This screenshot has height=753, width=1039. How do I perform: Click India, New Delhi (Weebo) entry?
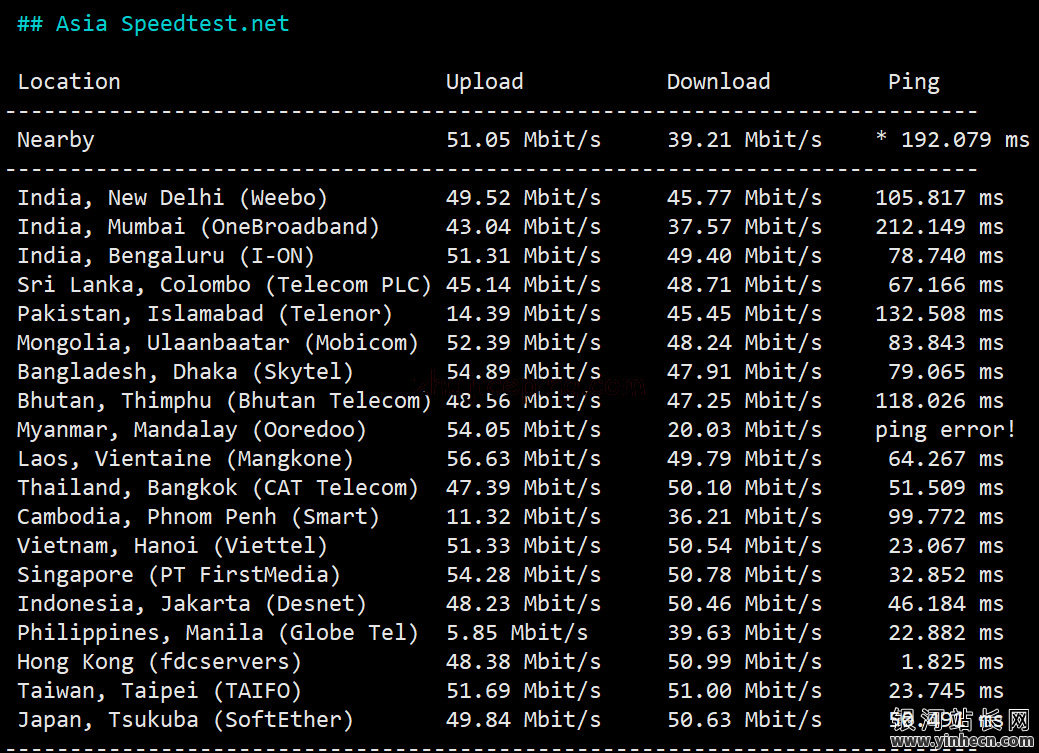172,198
